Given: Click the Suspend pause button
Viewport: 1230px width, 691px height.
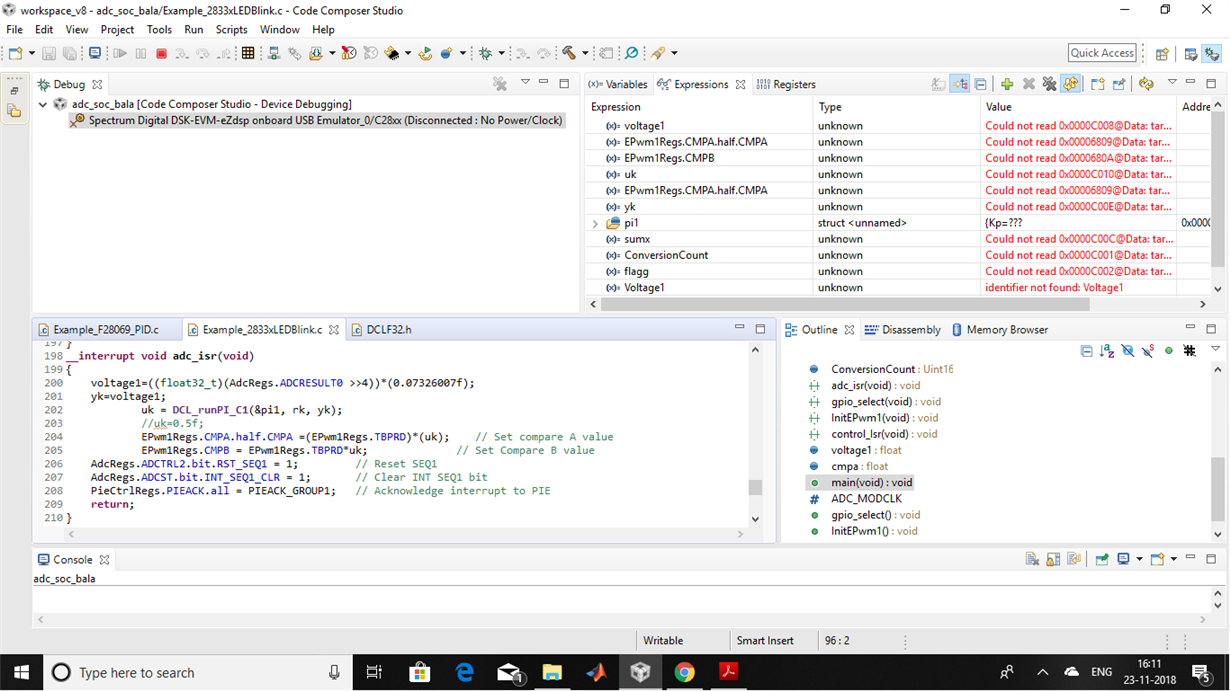Looking at the screenshot, I should [141, 53].
